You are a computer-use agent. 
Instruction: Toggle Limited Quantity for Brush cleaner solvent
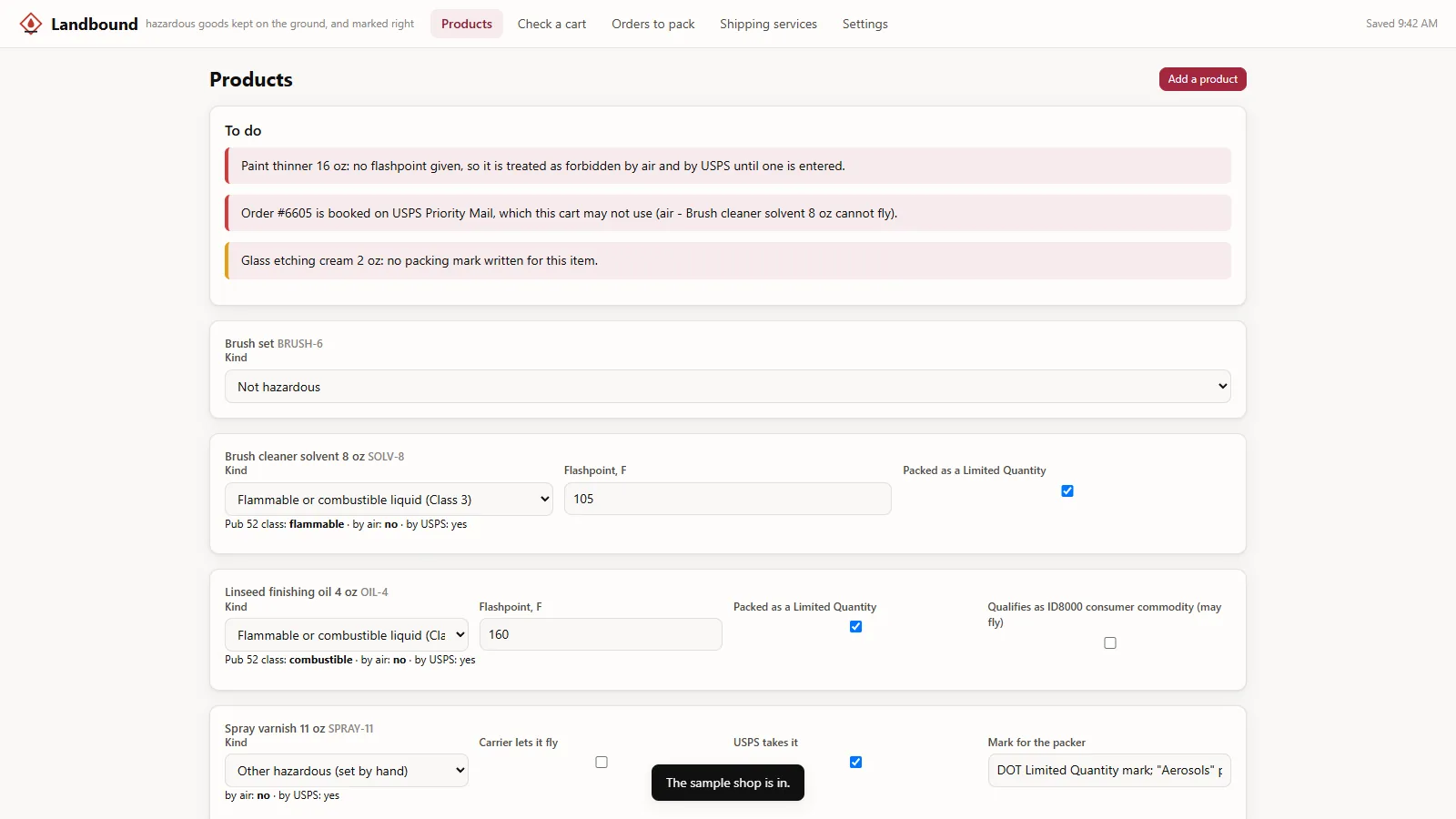pos(1067,491)
